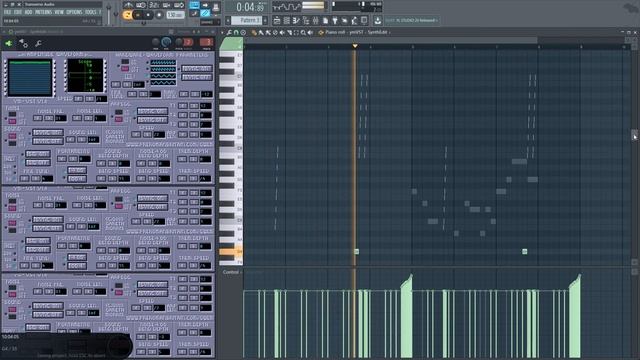Toggle the metronome icon
This screenshot has height=360, width=640.
tap(129, 5)
